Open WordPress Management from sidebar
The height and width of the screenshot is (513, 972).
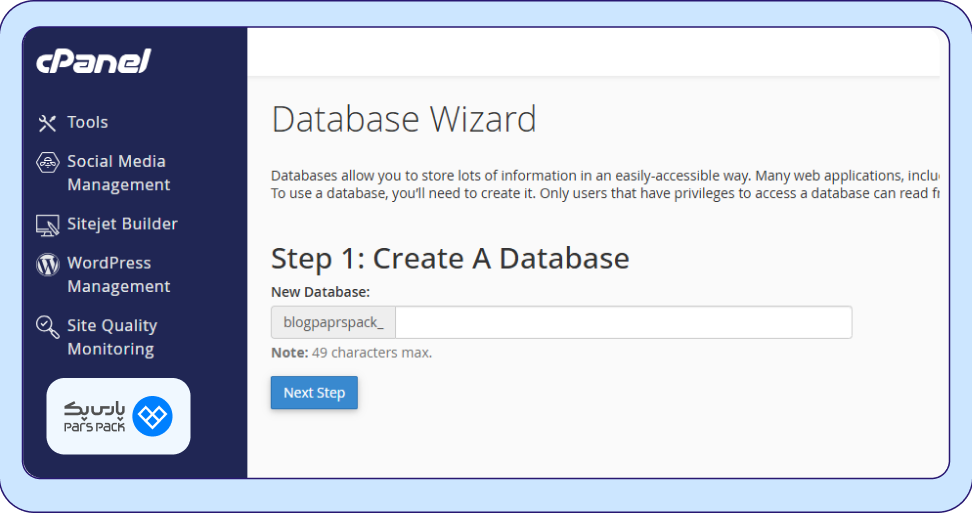click(118, 274)
